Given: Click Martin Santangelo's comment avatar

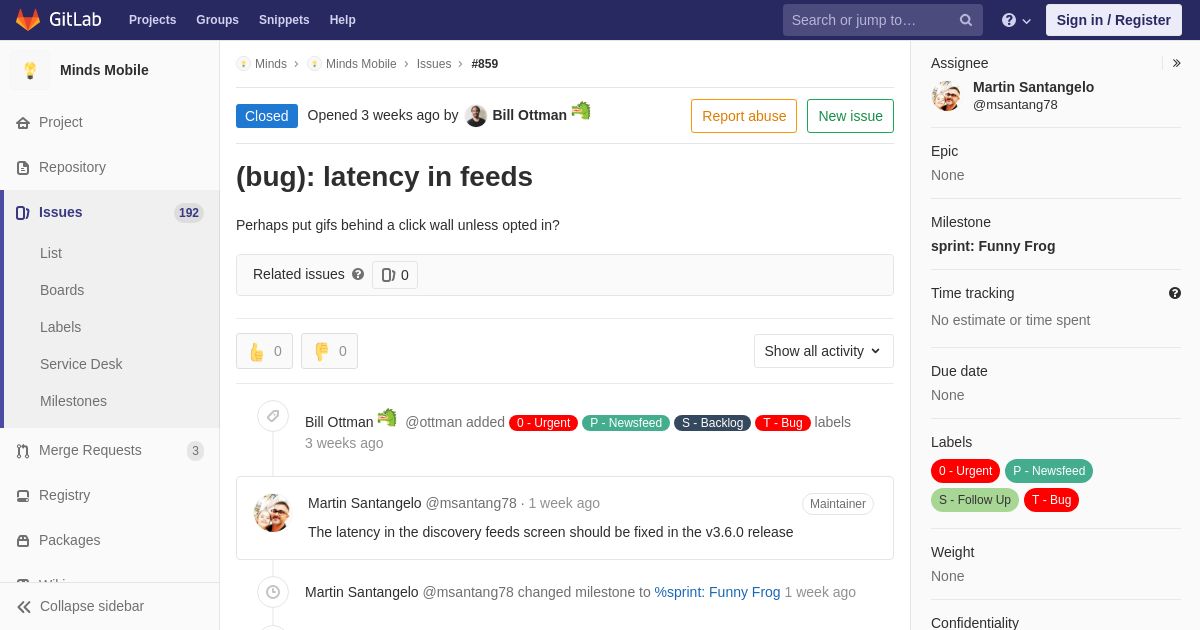Looking at the screenshot, I should coord(273,513).
